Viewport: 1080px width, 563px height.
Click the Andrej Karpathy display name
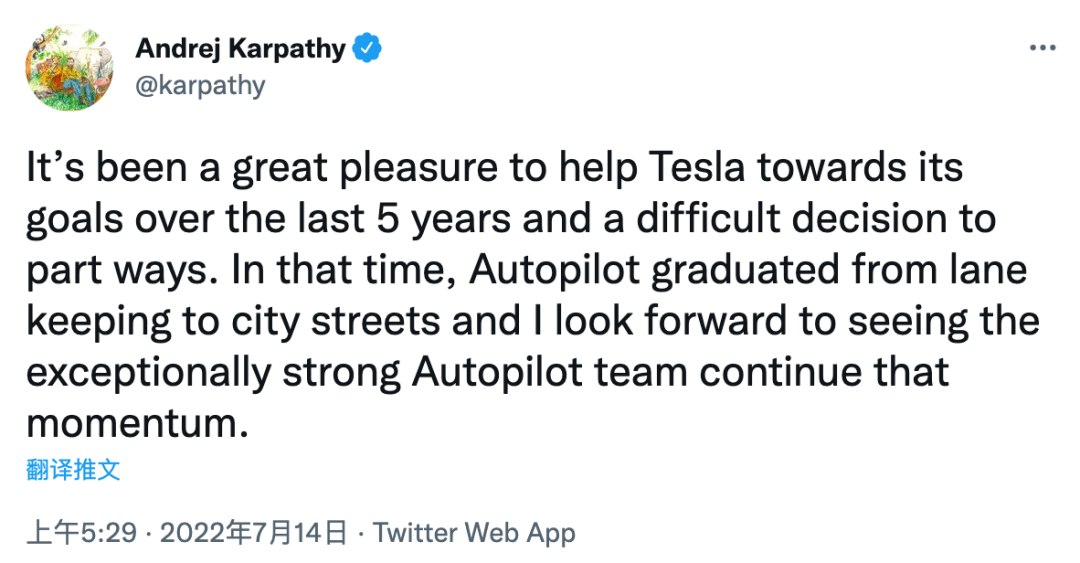240,49
